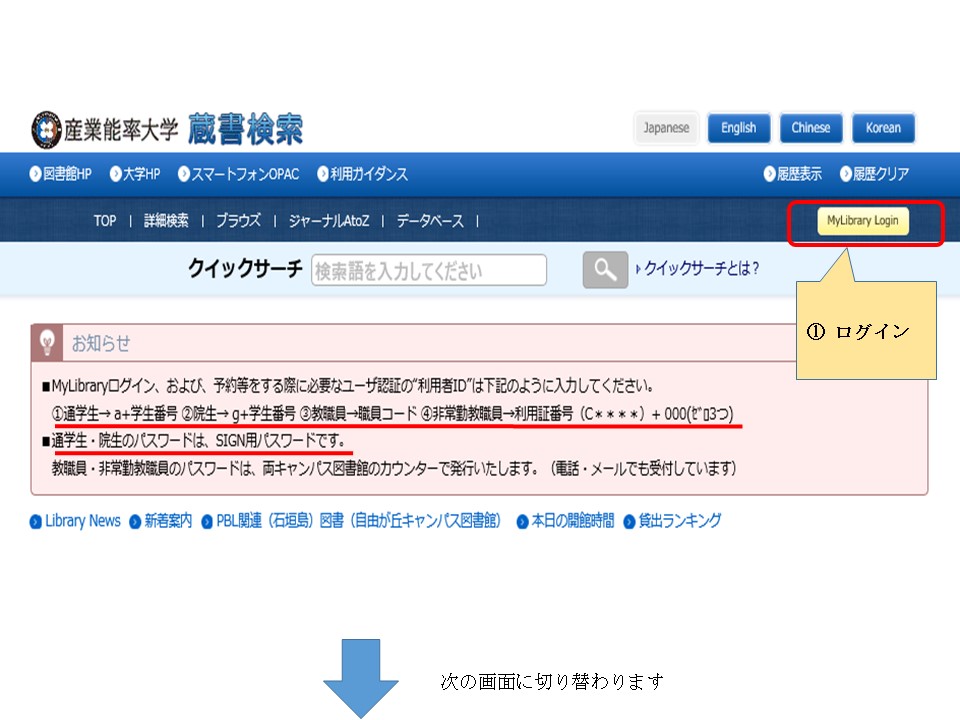
Task: Open the 利用ガイダンス link
Action: tap(369, 174)
